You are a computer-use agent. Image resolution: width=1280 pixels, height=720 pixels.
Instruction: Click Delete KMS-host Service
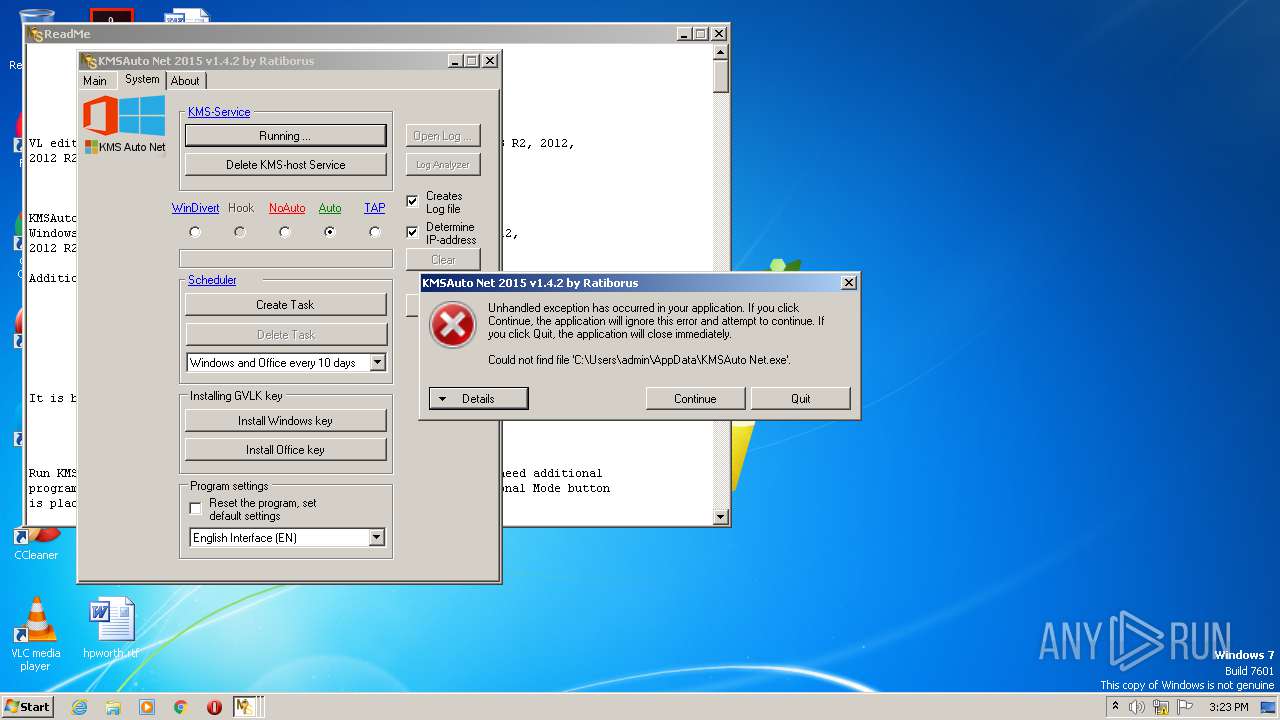(x=286, y=165)
